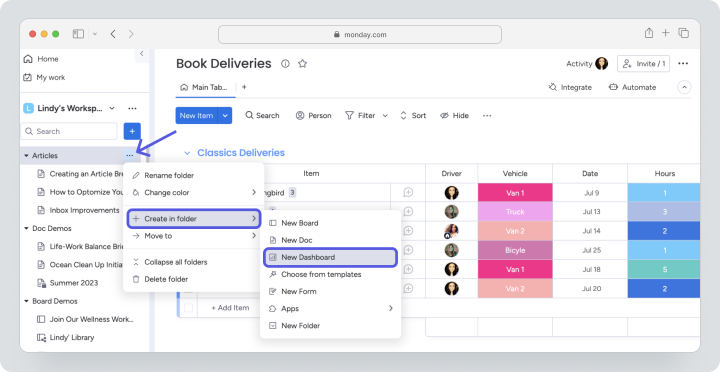
Task: Select New Board
Action: [x=330, y=223]
